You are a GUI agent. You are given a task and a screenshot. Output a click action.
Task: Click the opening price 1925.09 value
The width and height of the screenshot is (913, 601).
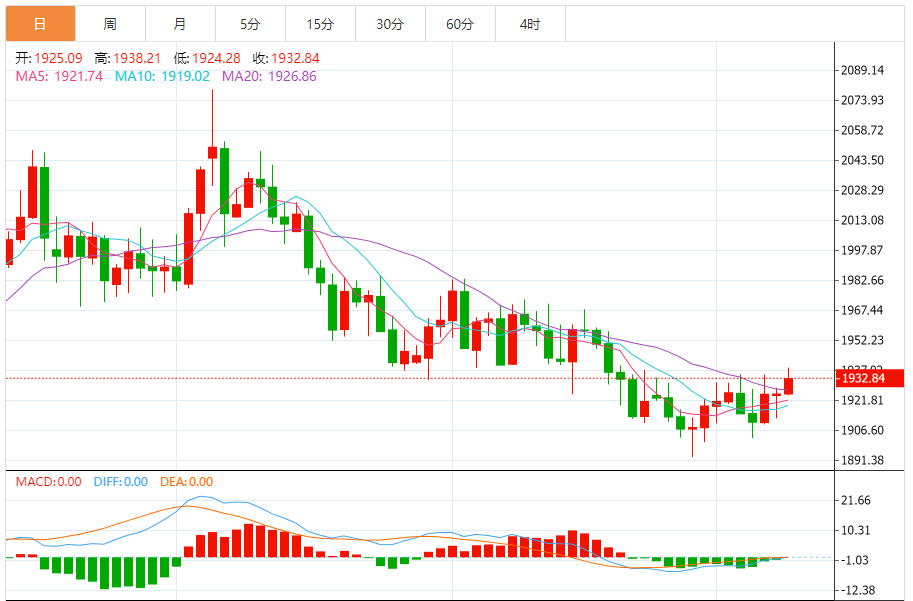[58, 58]
